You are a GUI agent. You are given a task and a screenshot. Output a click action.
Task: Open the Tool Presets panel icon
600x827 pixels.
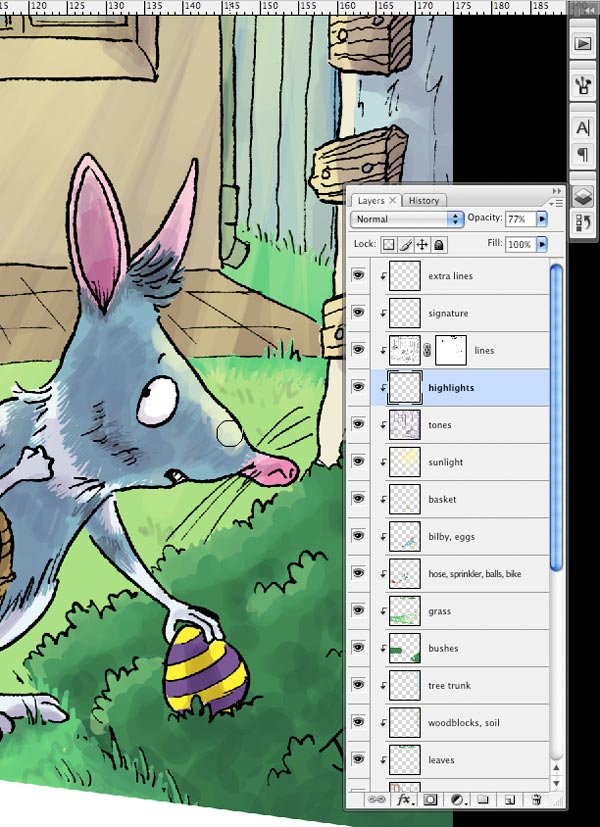point(582,85)
